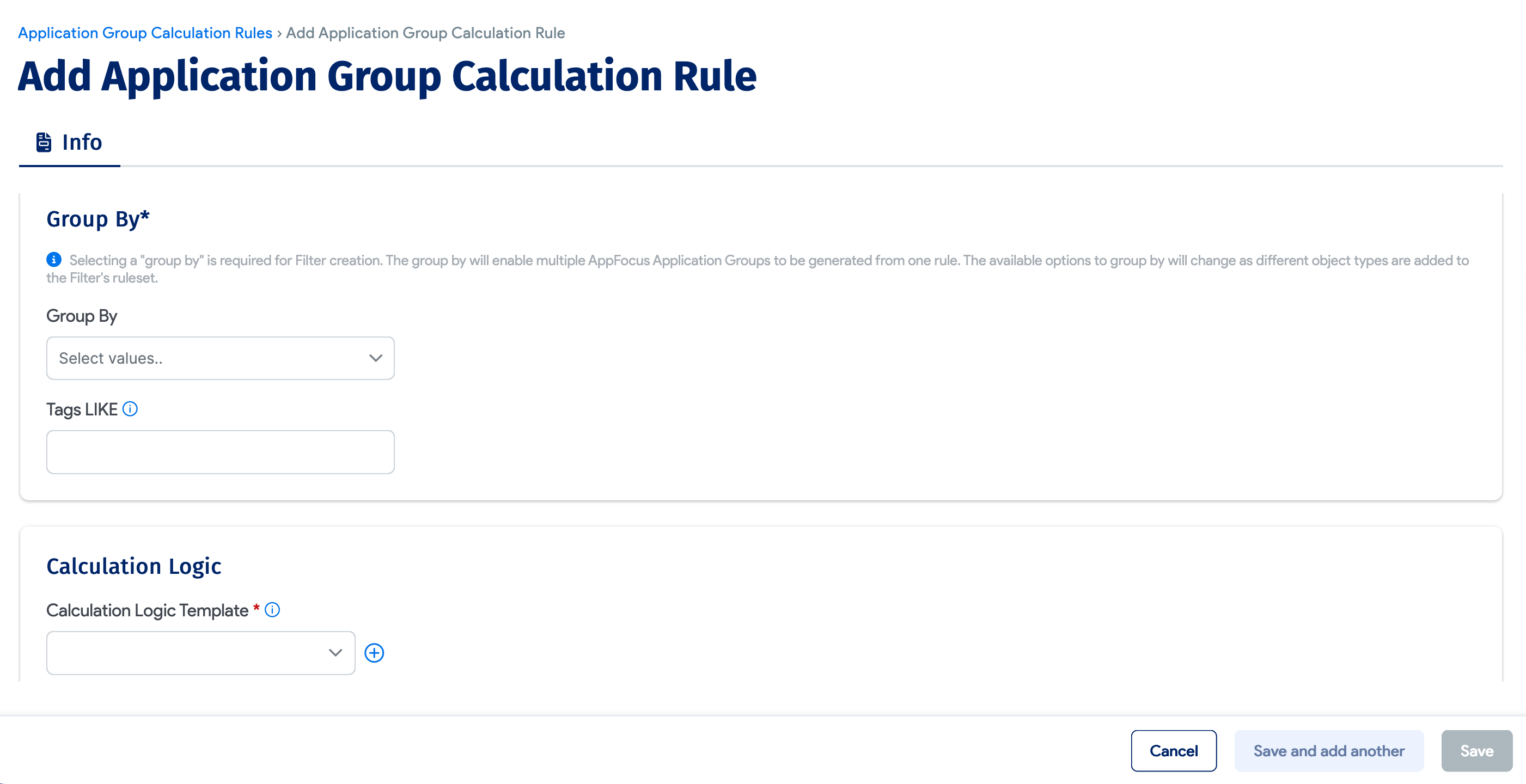Click the Info tab document icon
Viewport: 1526px width, 784px height.
(44, 143)
